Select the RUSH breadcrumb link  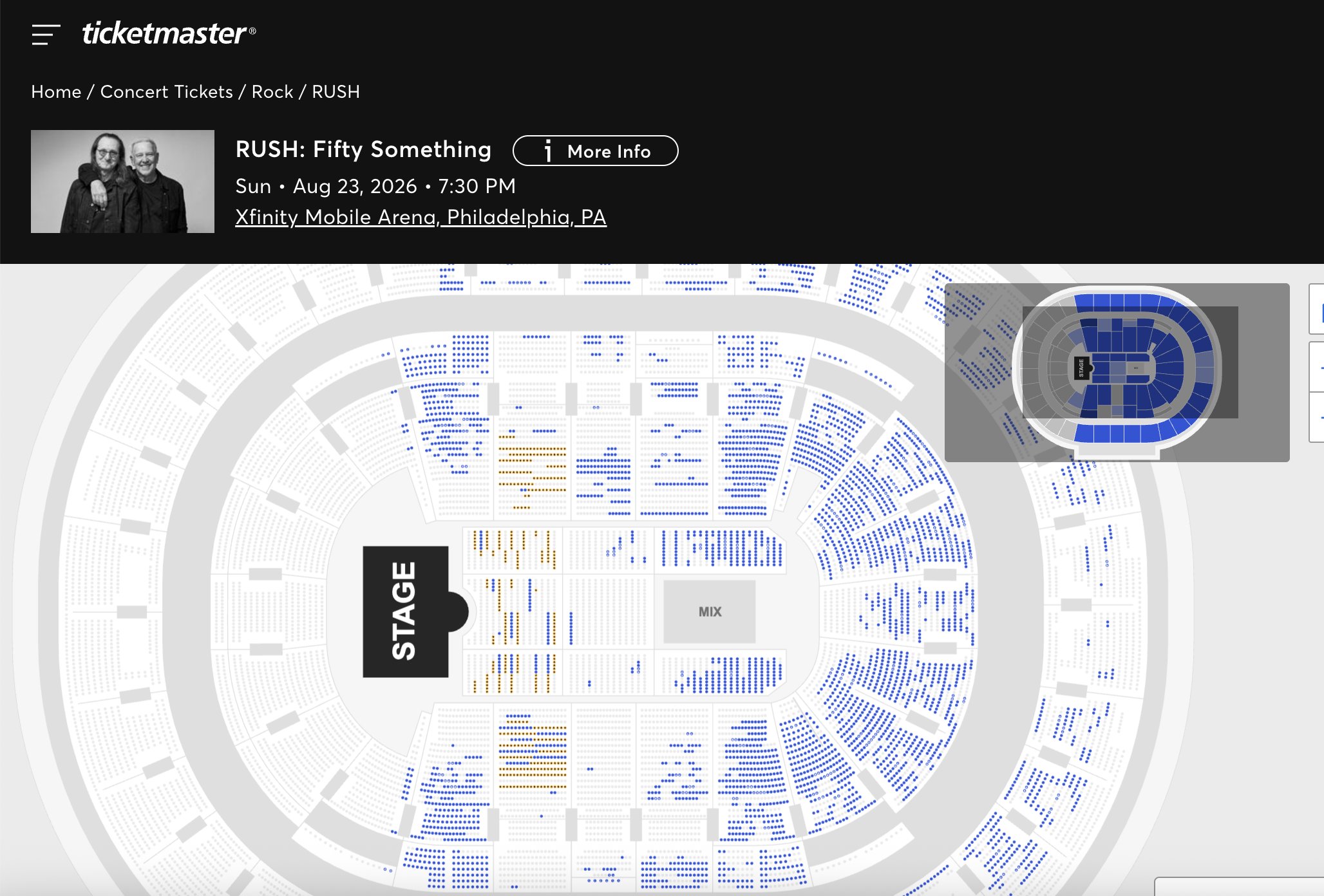tap(336, 92)
